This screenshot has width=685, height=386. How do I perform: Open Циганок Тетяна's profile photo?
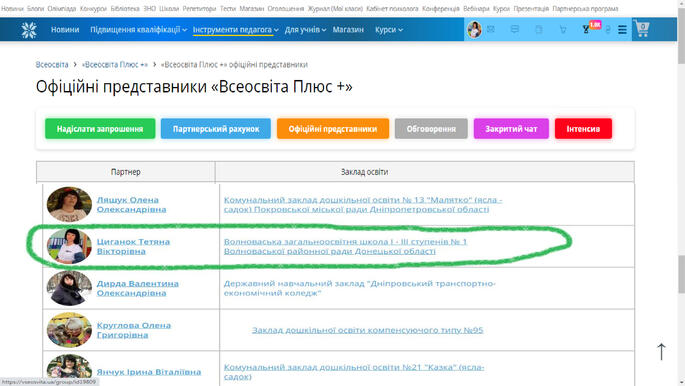[x=69, y=246]
